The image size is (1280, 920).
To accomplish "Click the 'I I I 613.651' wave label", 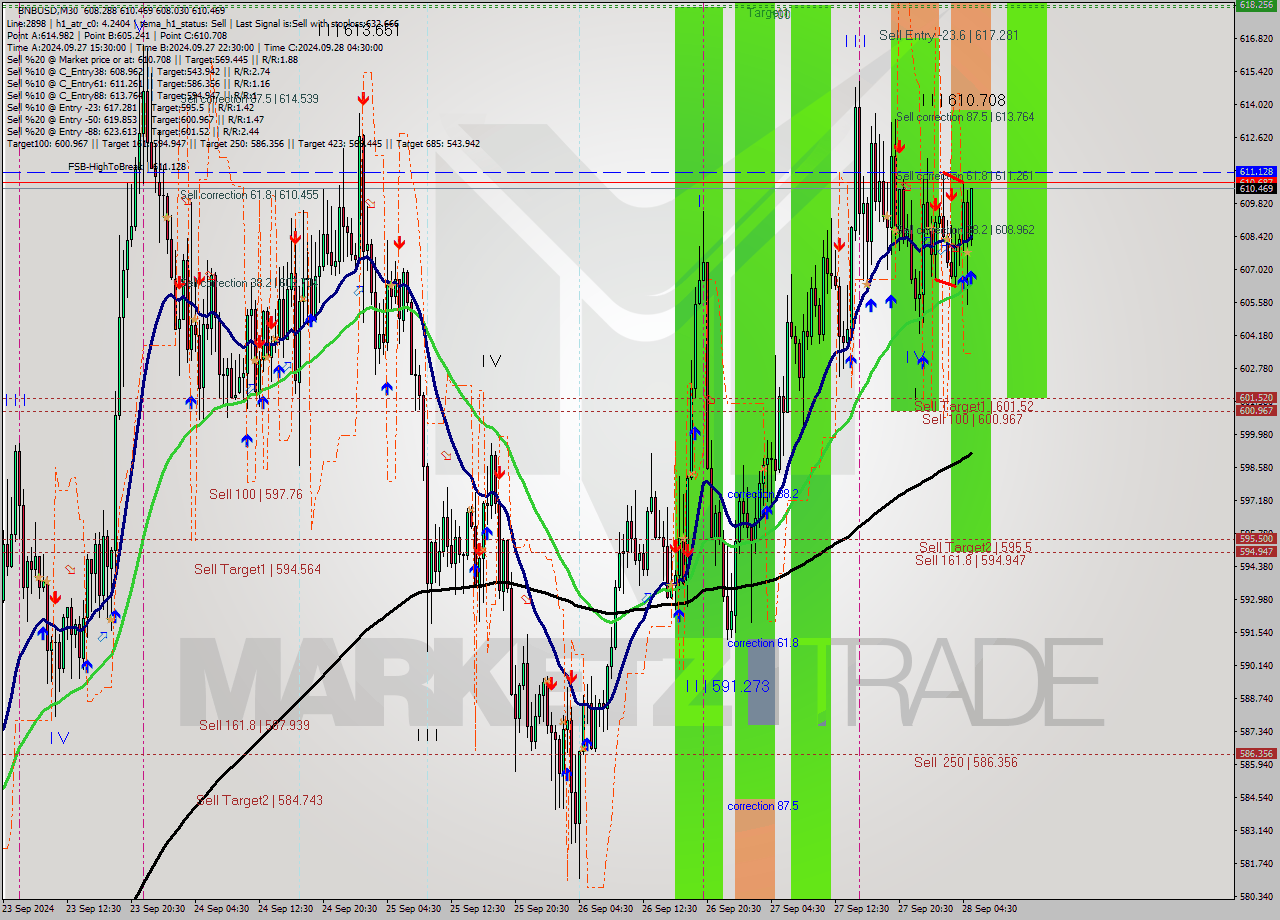I will [x=357, y=31].
